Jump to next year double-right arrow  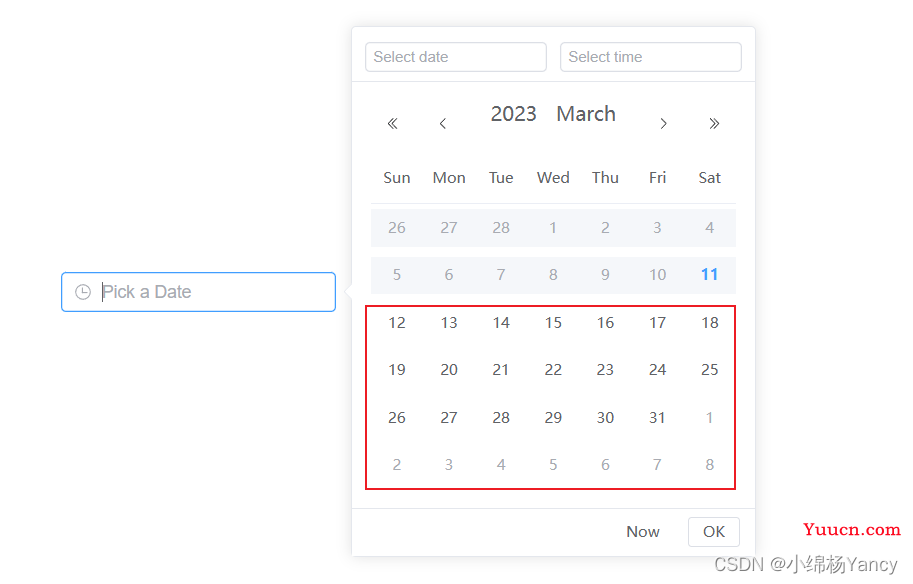(x=714, y=123)
